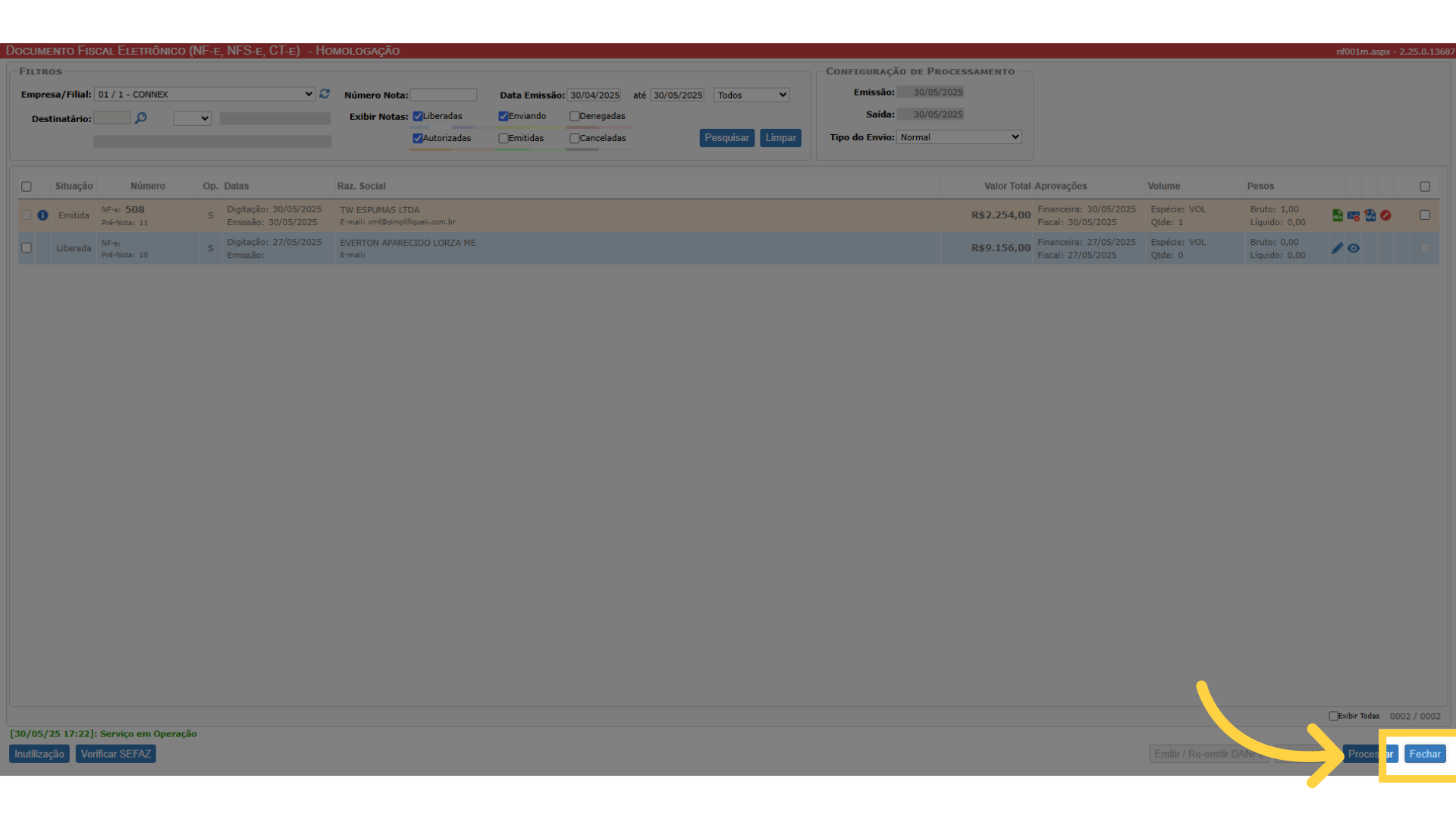Click the Saída date in processing configuration

point(930,114)
